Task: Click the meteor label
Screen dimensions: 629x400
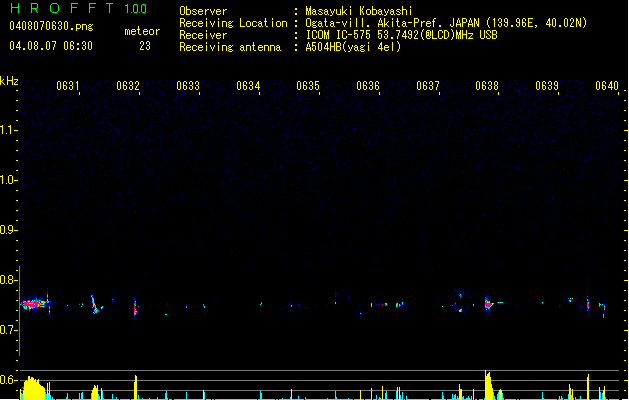Action: 142,31
